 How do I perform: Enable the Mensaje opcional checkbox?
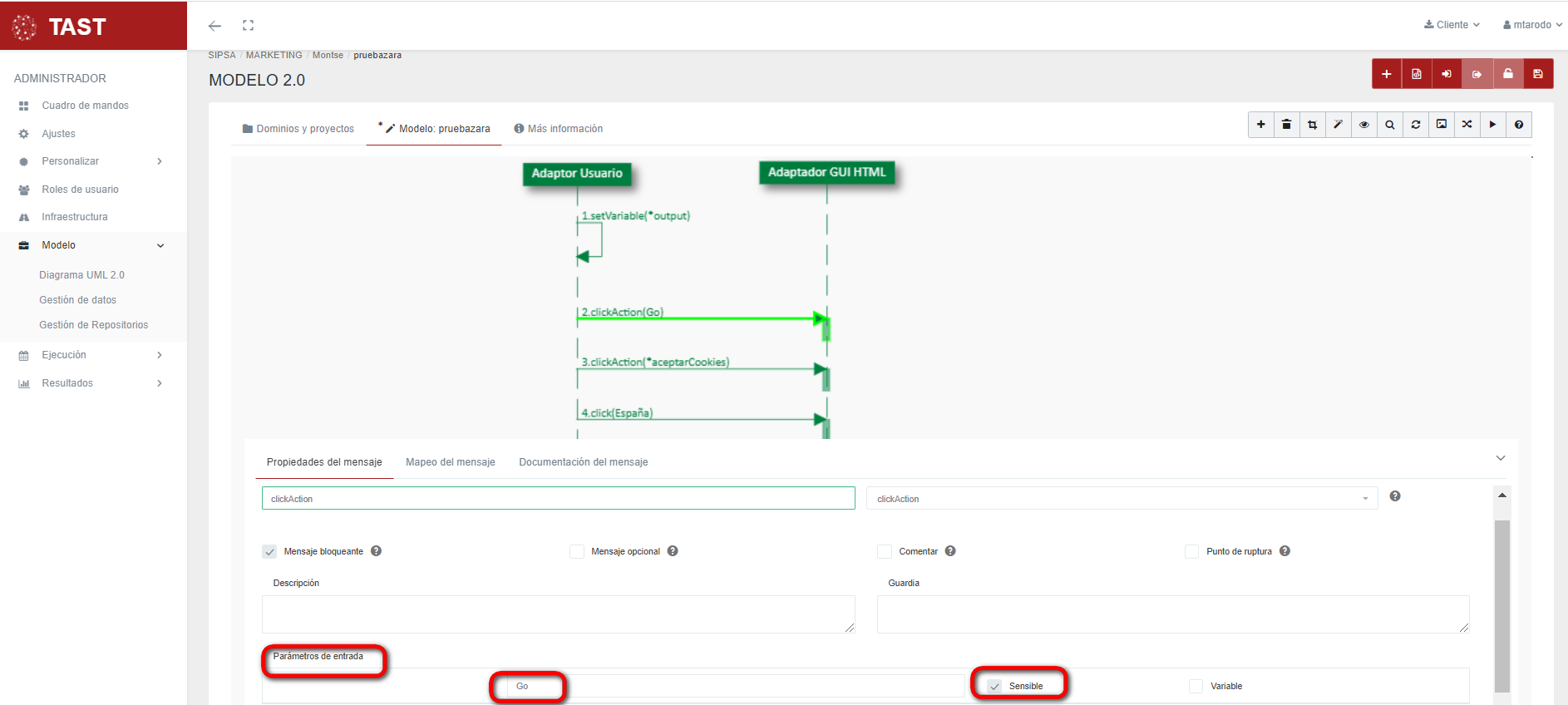pyautogui.click(x=577, y=551)
